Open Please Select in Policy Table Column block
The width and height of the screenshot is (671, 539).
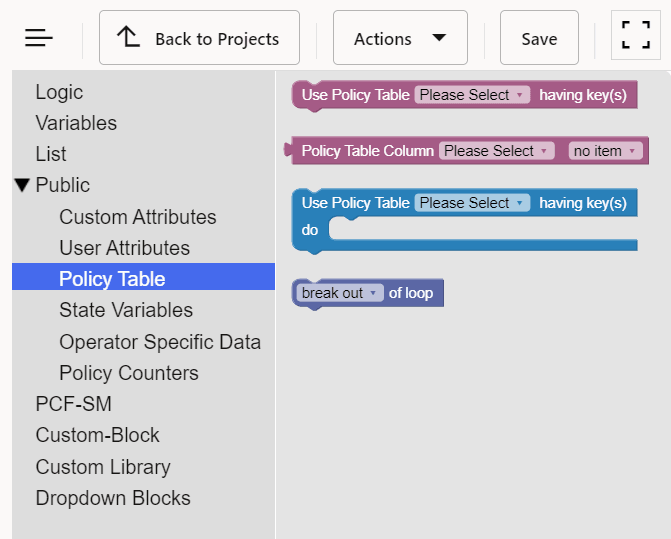(496, 151)
